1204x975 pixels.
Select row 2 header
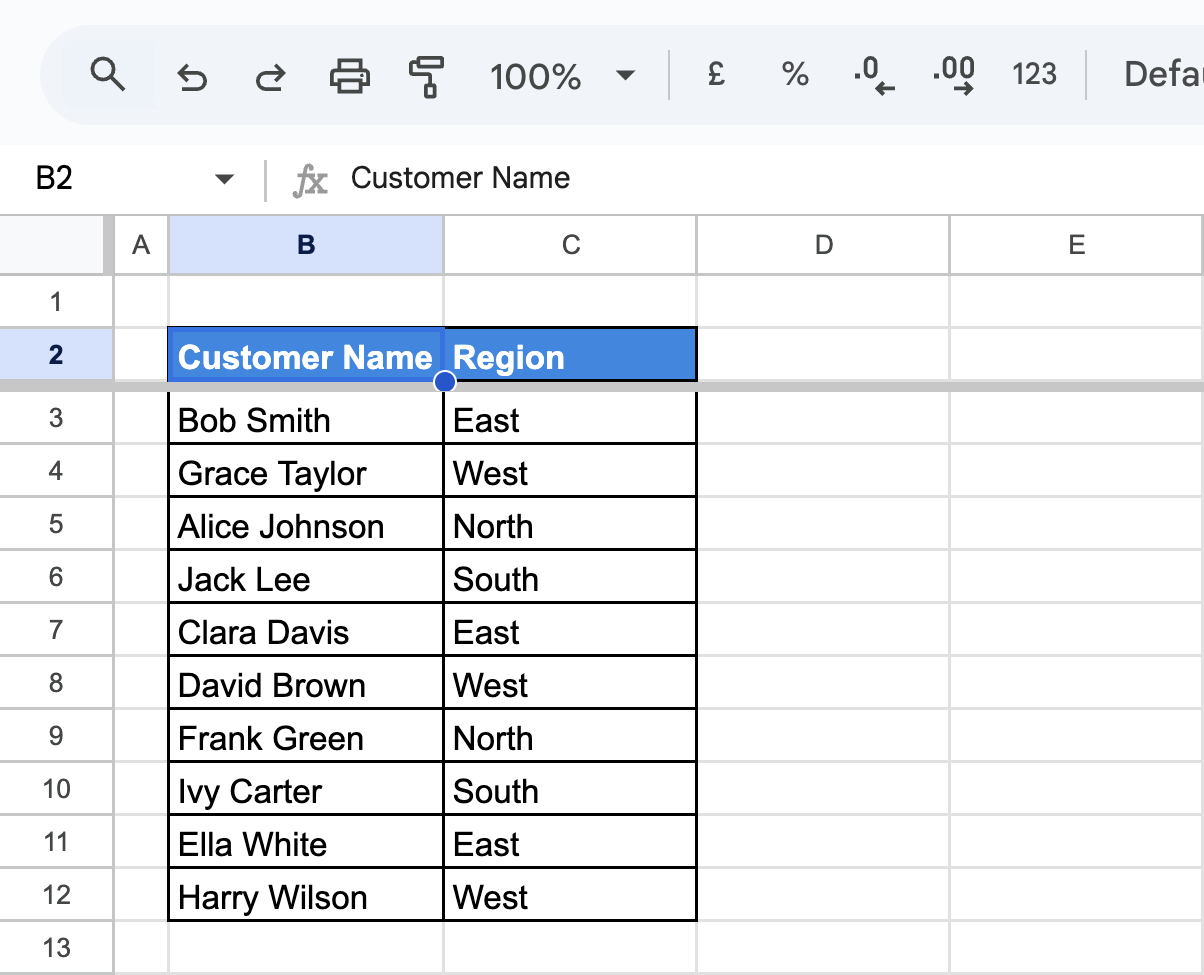[56, 354]
